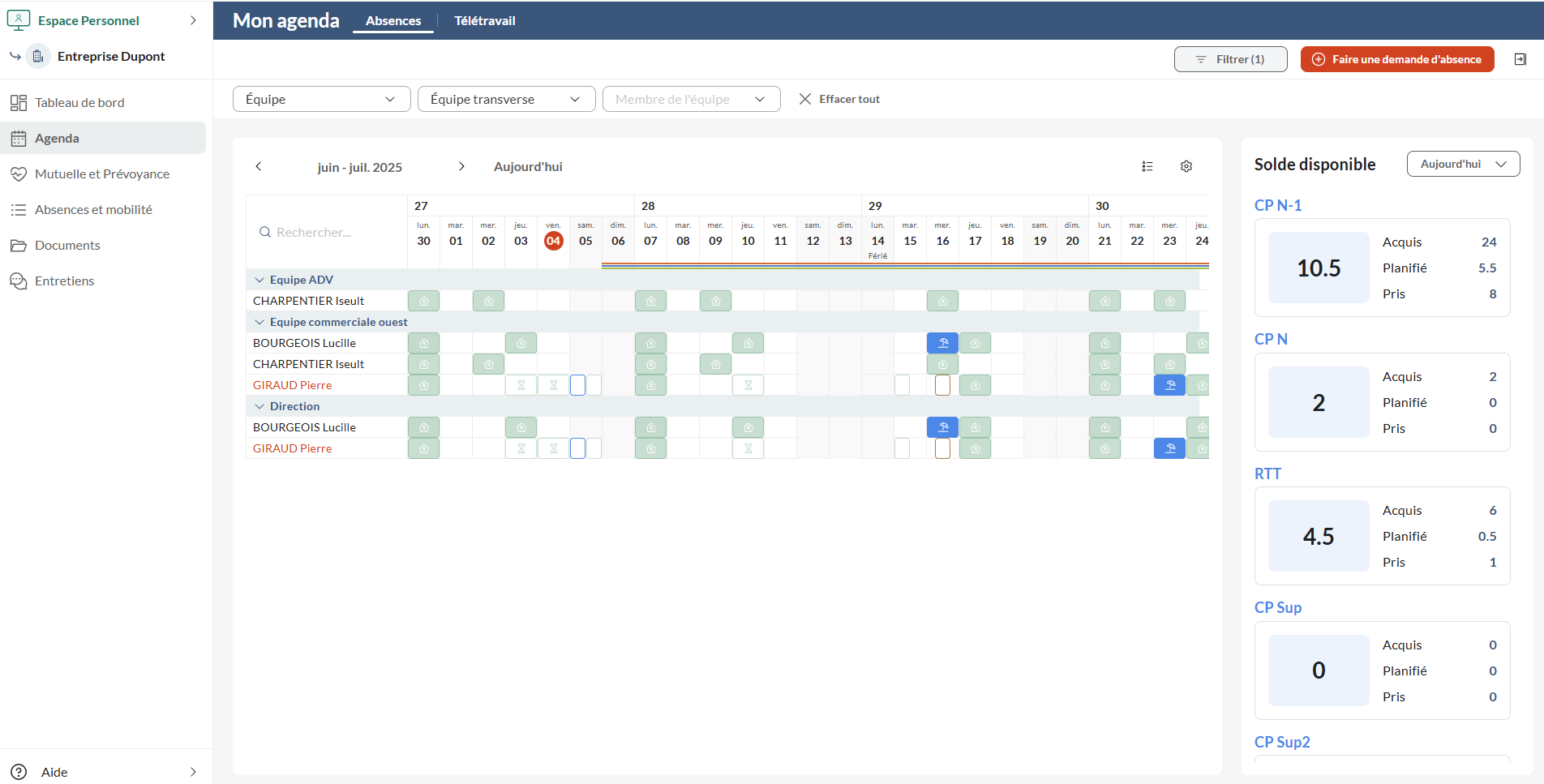This screenshot has height=784, width=1544.
Task: Click Direction Giraud hourglass on Friday 04
Action: [x=554, y=448]
